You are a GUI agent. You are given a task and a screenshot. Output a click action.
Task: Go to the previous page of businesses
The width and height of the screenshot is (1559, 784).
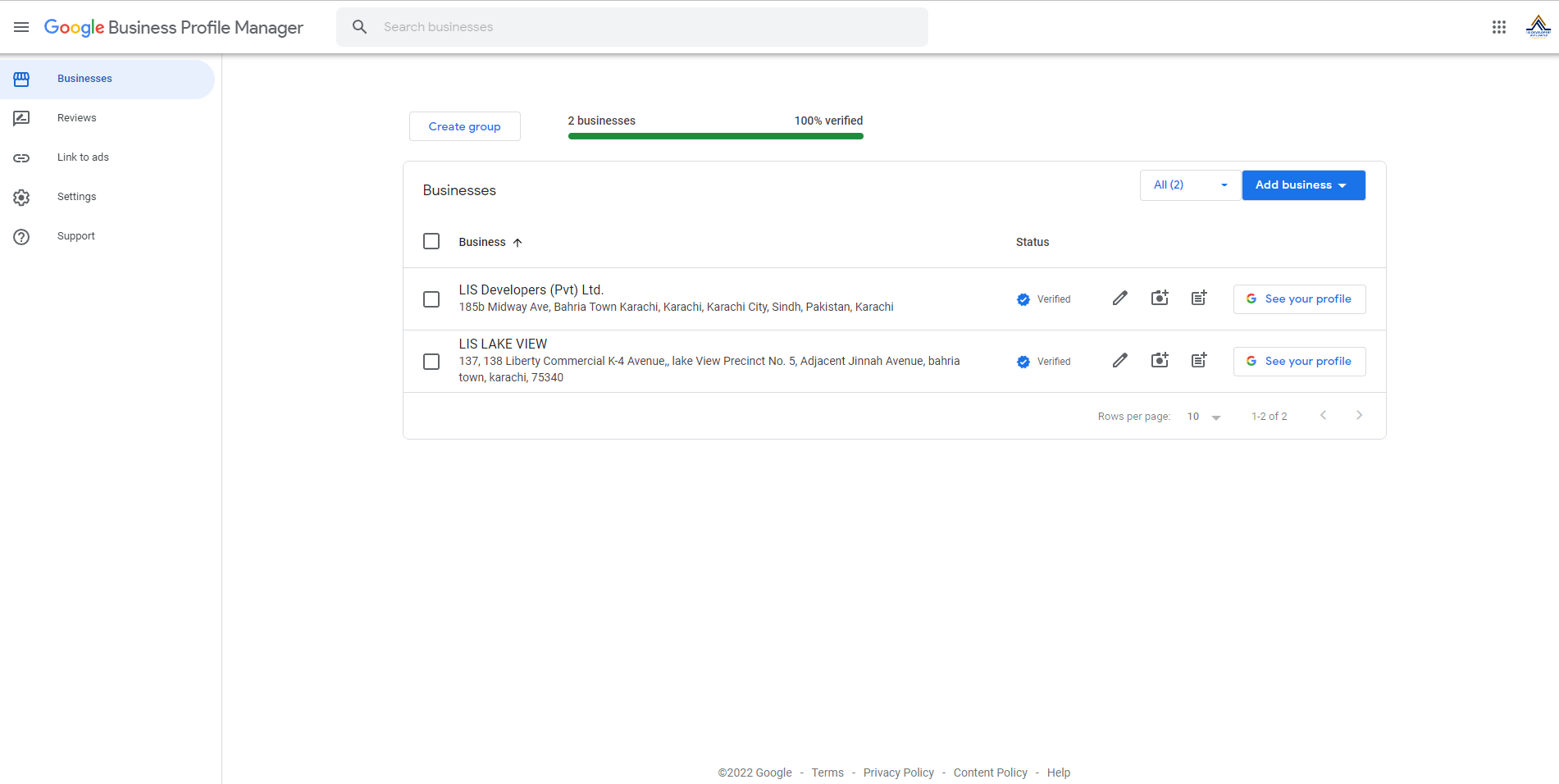point(1323,415)
